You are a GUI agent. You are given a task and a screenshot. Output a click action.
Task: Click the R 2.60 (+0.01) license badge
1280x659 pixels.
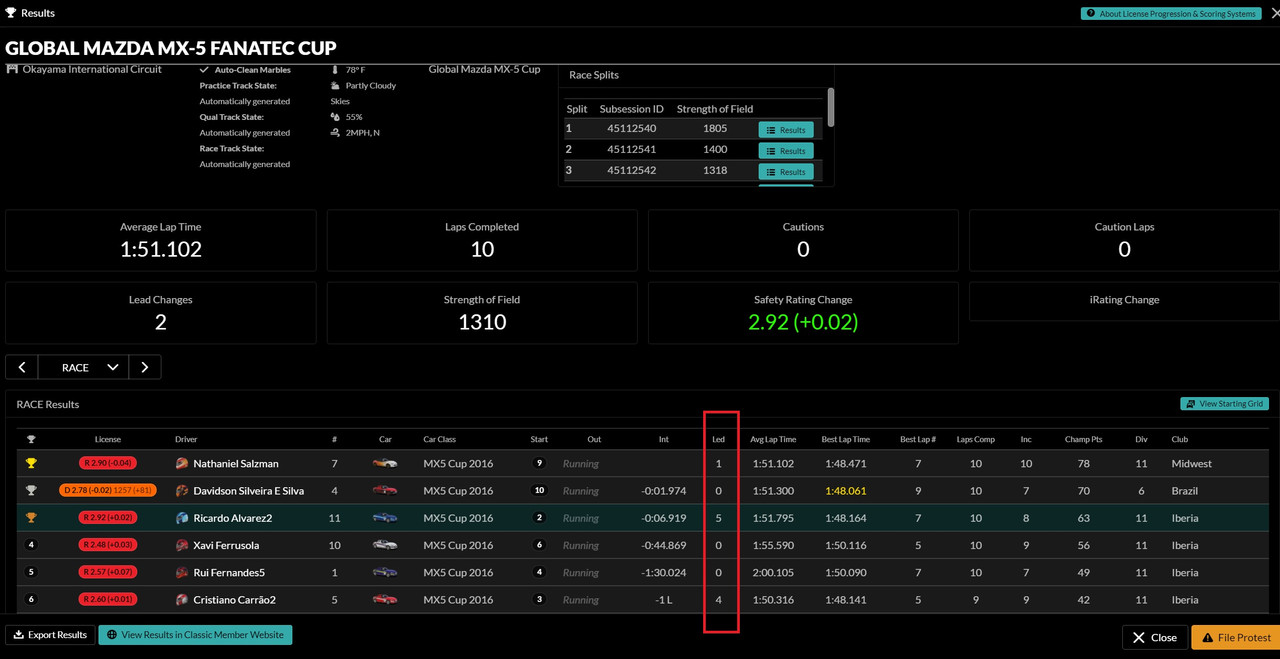click(x=108, y=600)
